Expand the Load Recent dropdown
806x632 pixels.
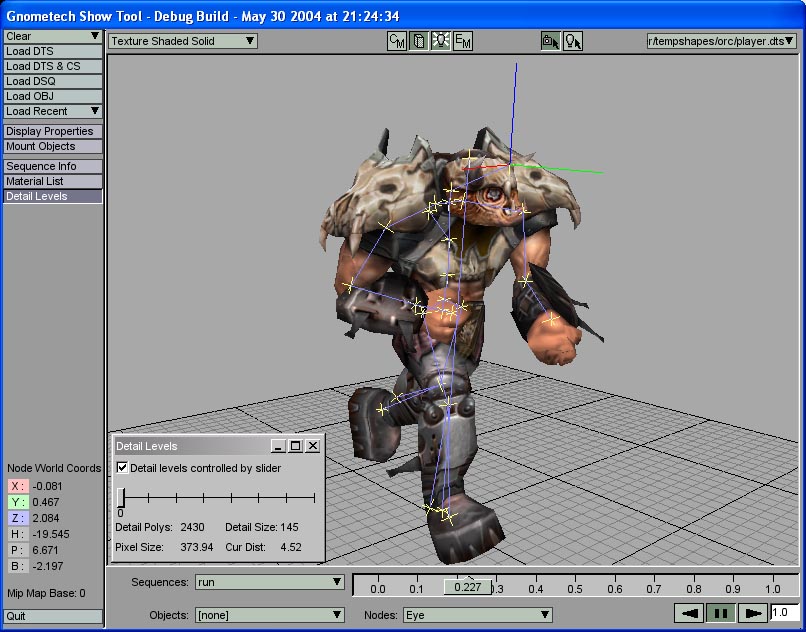coord(52,111)
